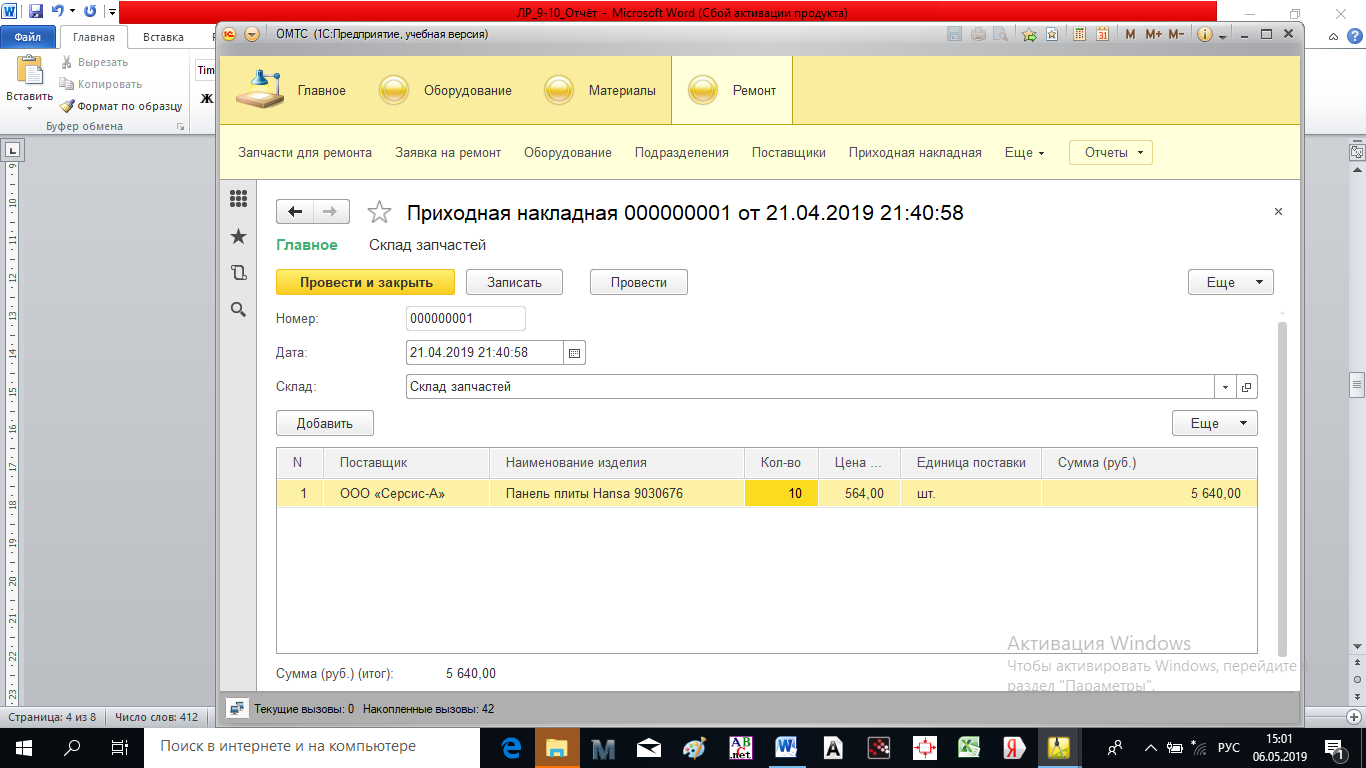Open the Склад record with the open icon
This screenshot has height=768, width=1366.
tap(1246, 387)
